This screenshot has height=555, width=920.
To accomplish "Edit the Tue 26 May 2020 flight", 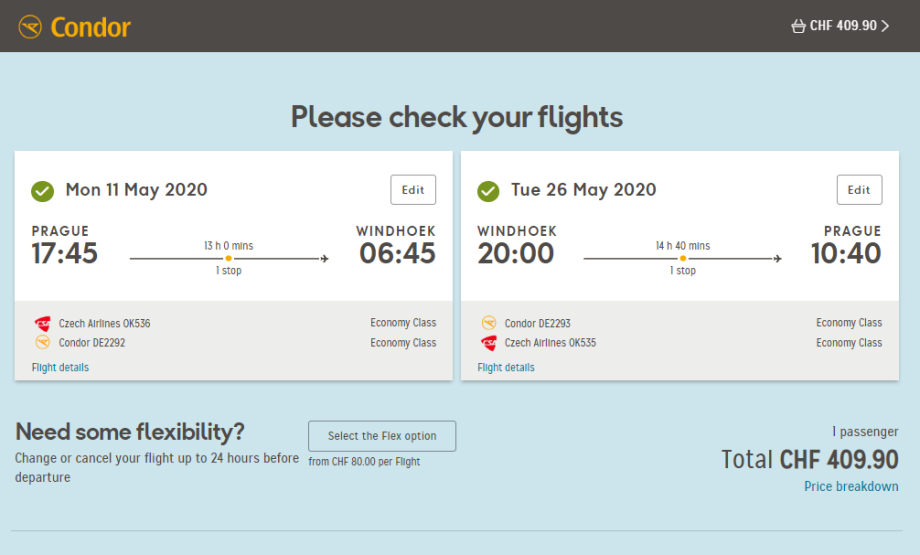I will tap(859, 190).
